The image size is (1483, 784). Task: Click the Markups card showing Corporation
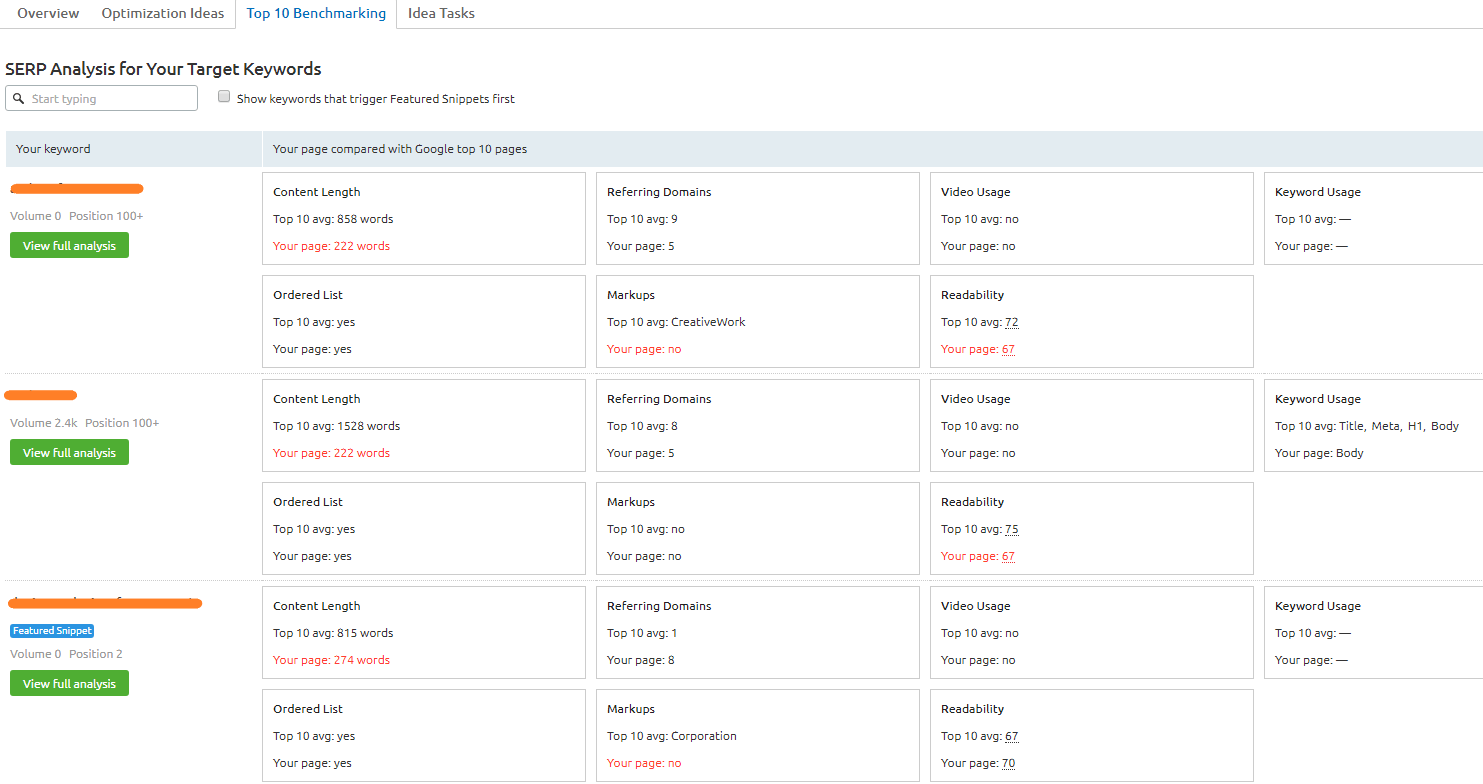(x=757, y=736)
